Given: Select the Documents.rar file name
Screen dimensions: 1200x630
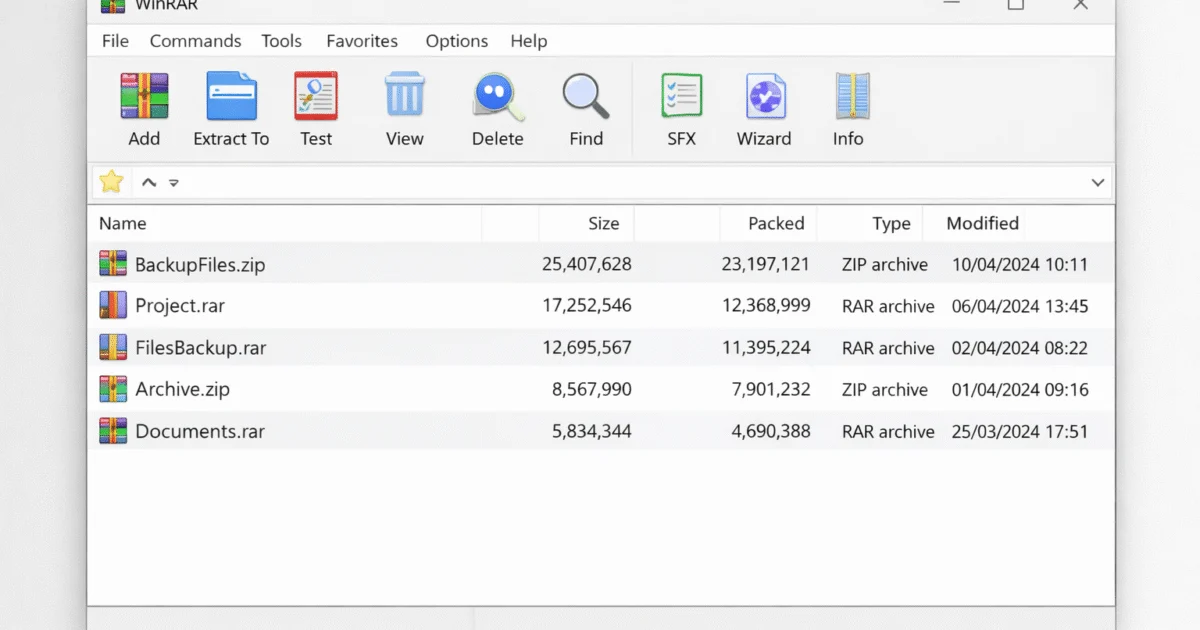Looking at the screenshot, I should click(x=200, y=432).
